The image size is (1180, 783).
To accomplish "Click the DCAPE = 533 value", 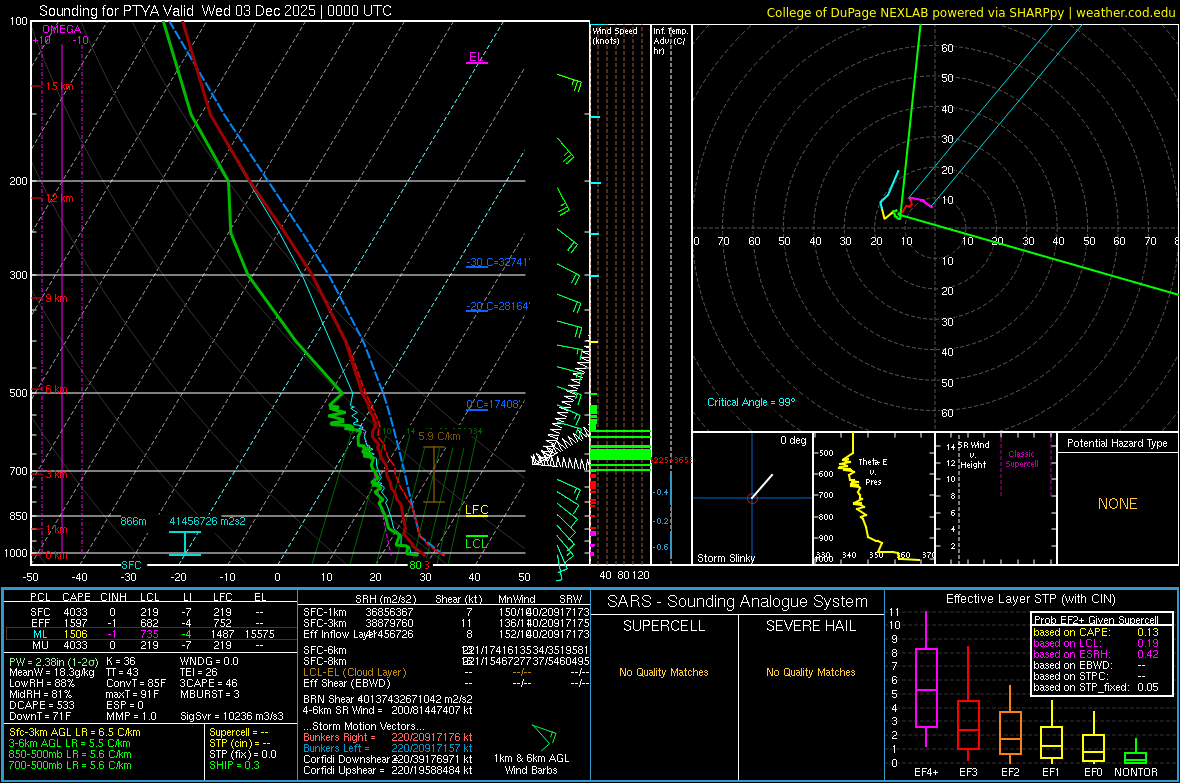I will (x=41, y=705).
